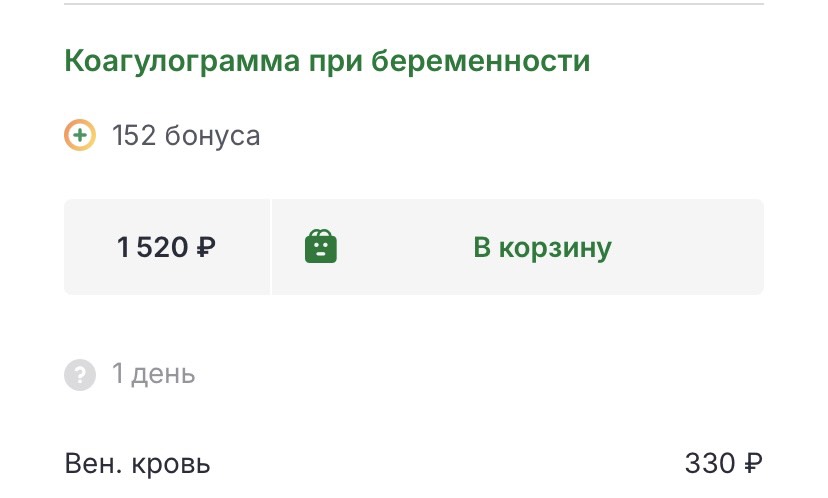Screen dimensions: 828x498
Task: Click the word день next to question icon
Action: pos(163,375)
